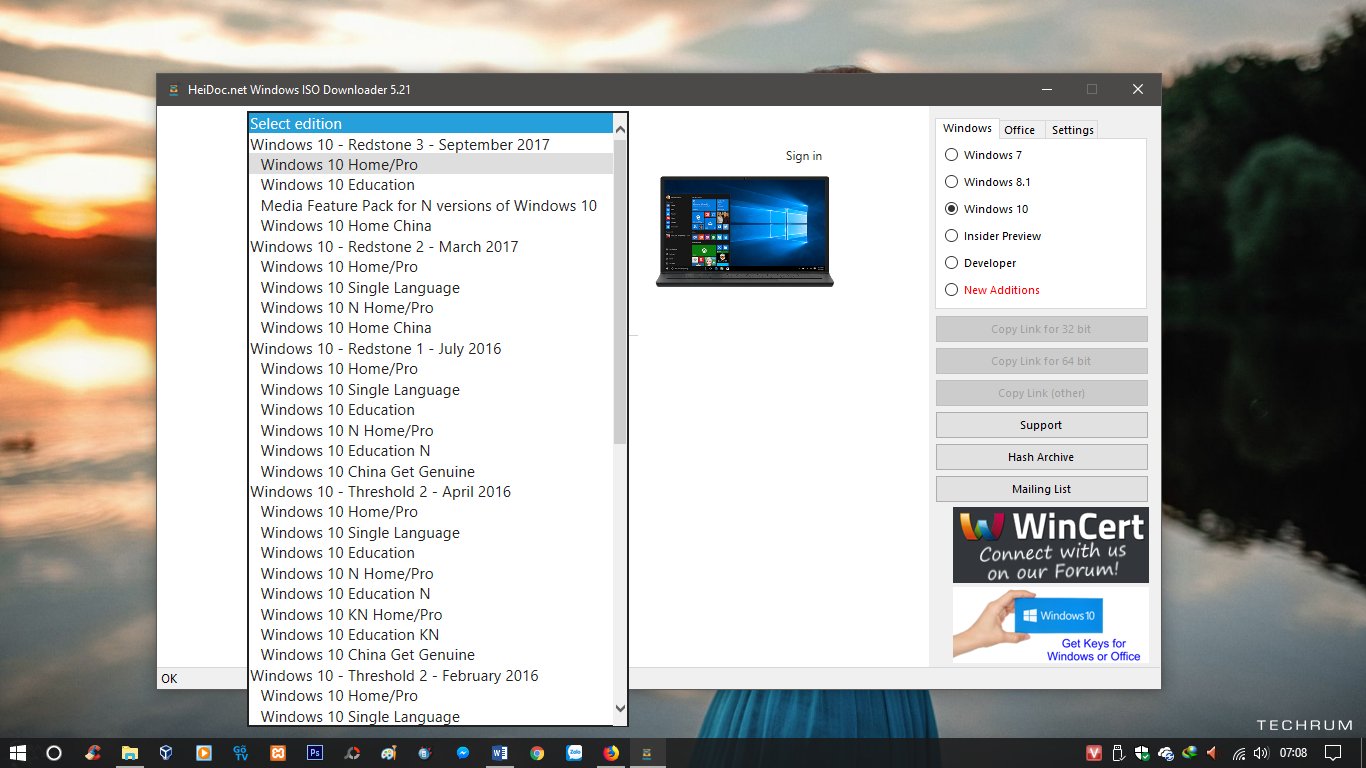Open File Explorer from the taskbar
The image size is (1366, 768).
[129, 753]
